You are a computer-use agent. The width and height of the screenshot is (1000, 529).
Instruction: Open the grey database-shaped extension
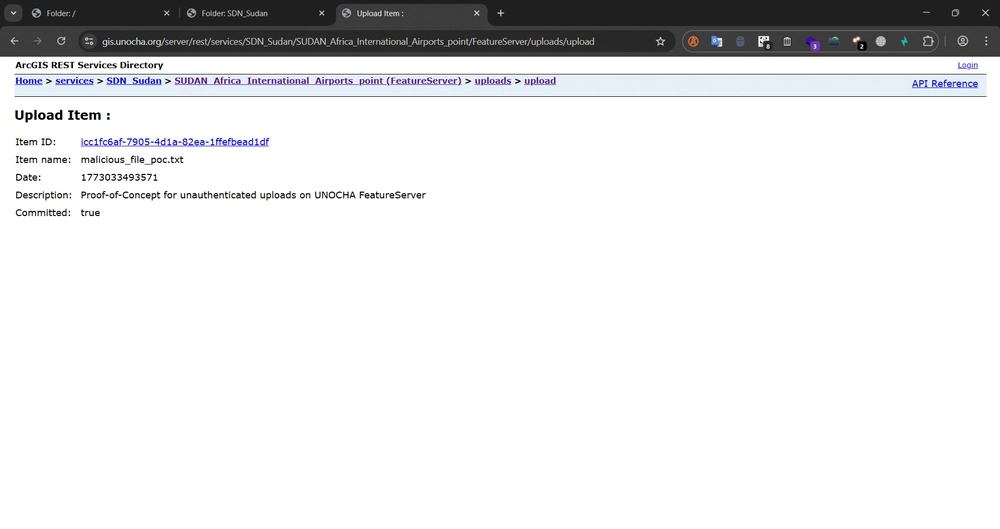740,41
